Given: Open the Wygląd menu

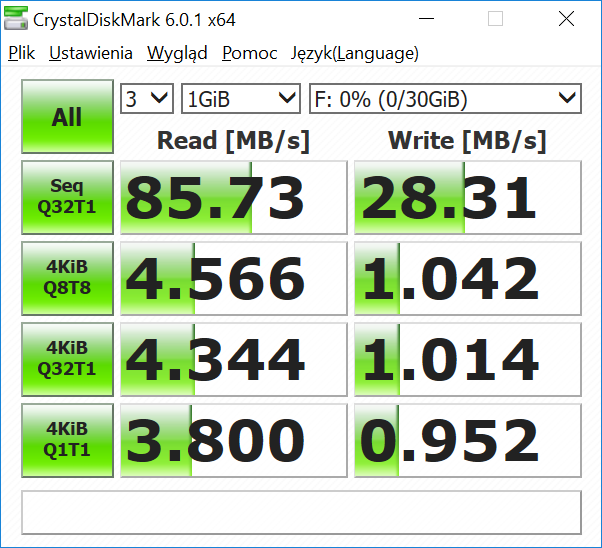Looking at the screenshot, I should [x=177, y=54].
